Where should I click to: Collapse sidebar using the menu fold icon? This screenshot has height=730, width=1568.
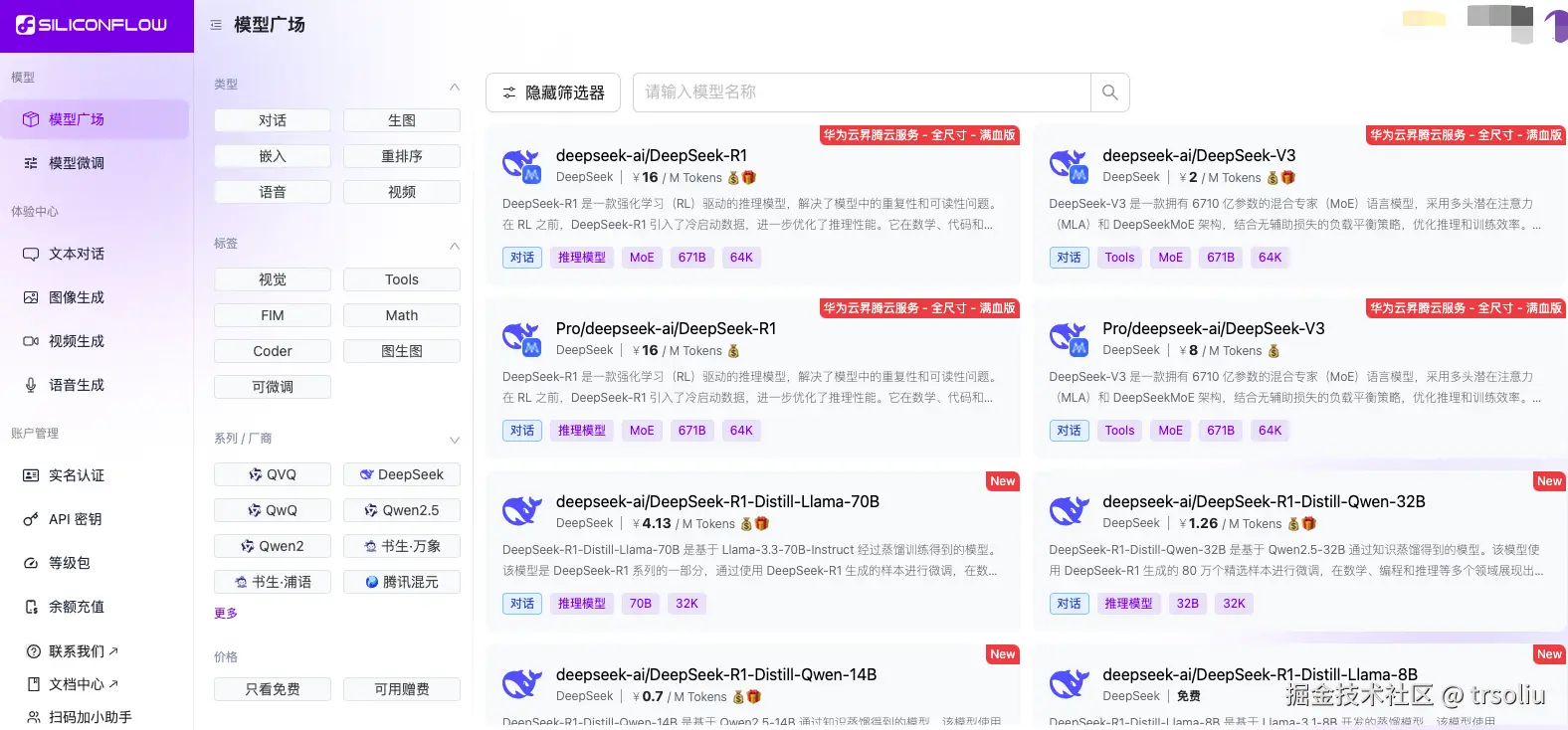click(x=216, y=25)
